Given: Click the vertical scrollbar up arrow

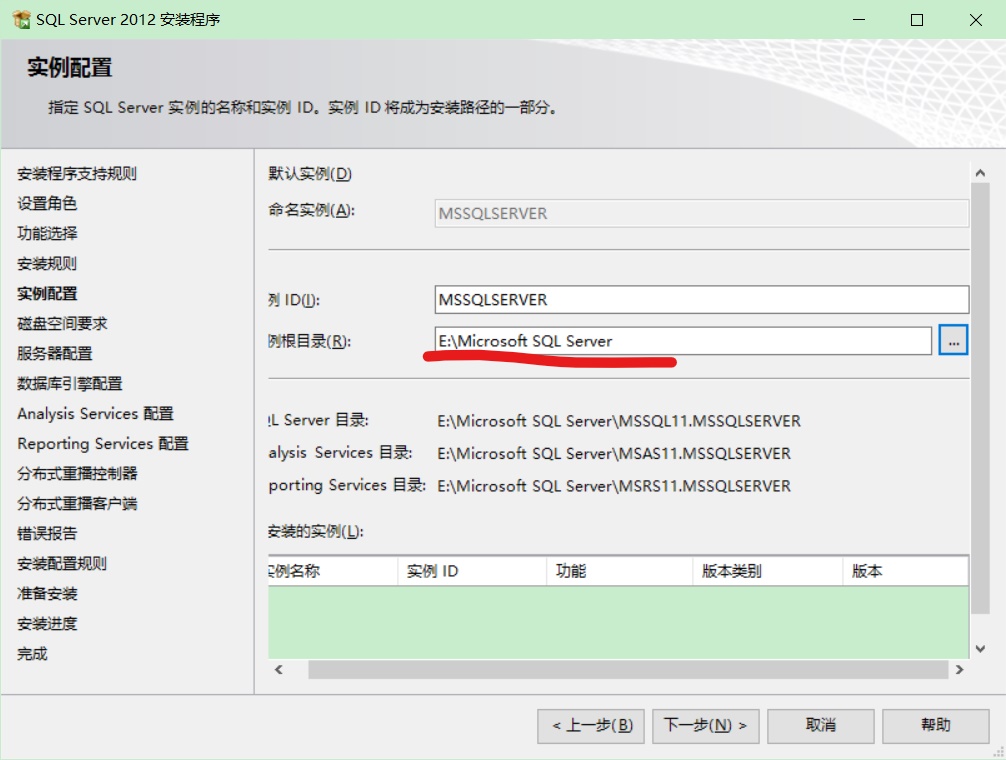Looking at the screenshot, I should 980,173.
